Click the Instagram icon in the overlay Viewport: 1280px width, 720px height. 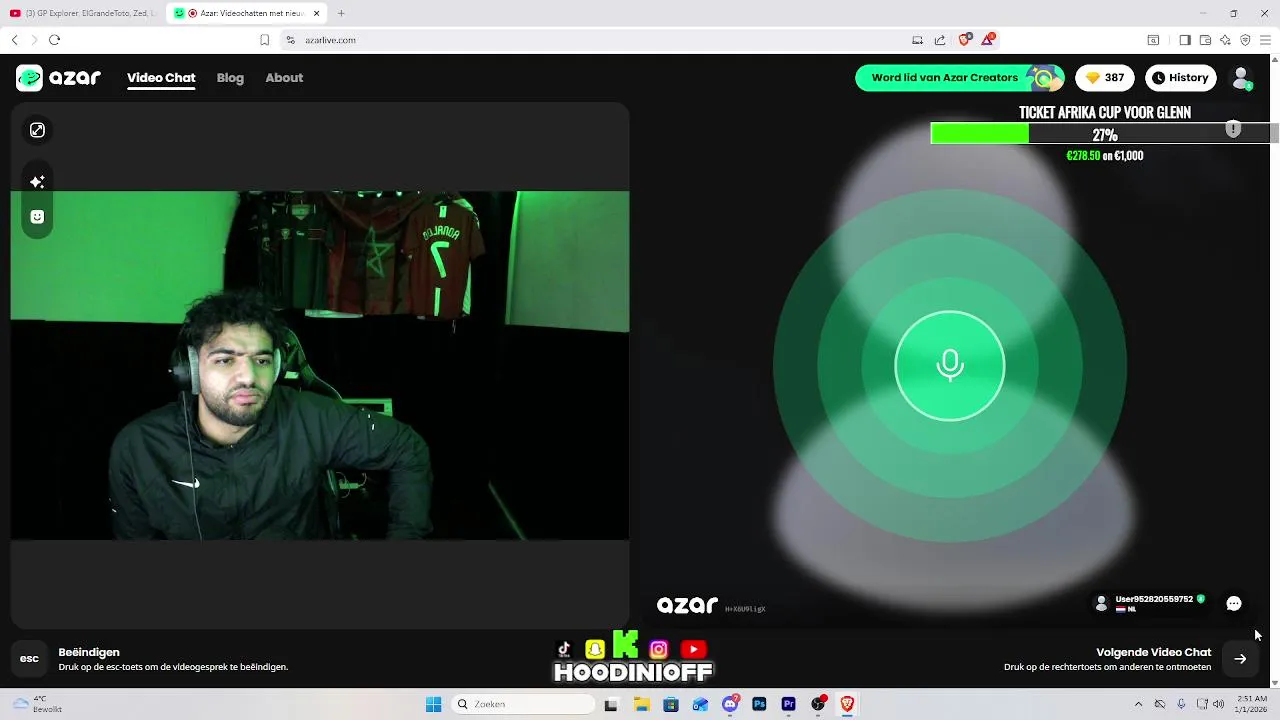(x=659, y=650)
